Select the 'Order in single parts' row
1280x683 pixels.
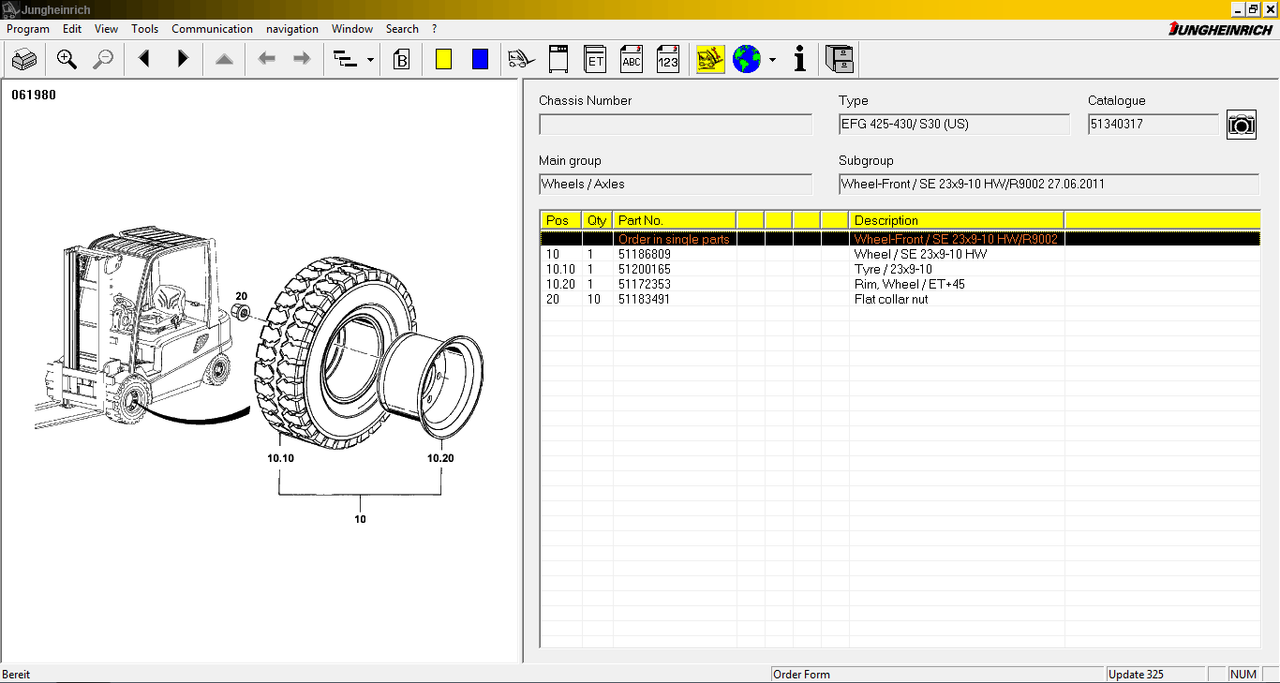coord(900,239)
